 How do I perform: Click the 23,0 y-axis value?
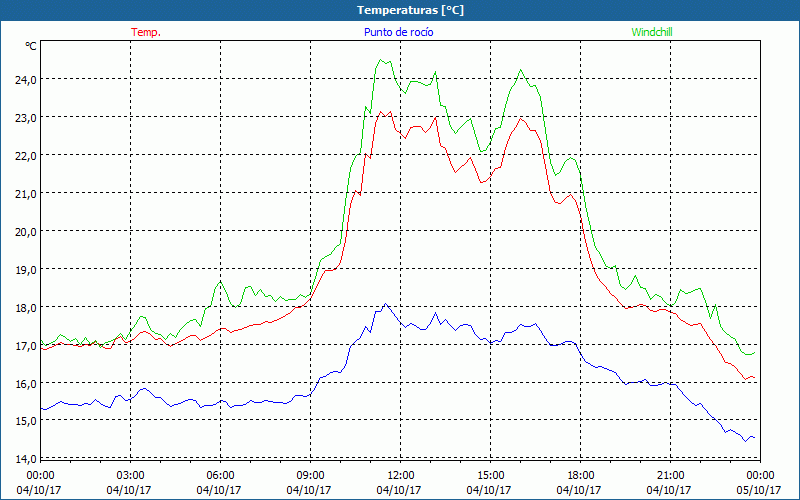coord(26,118)
